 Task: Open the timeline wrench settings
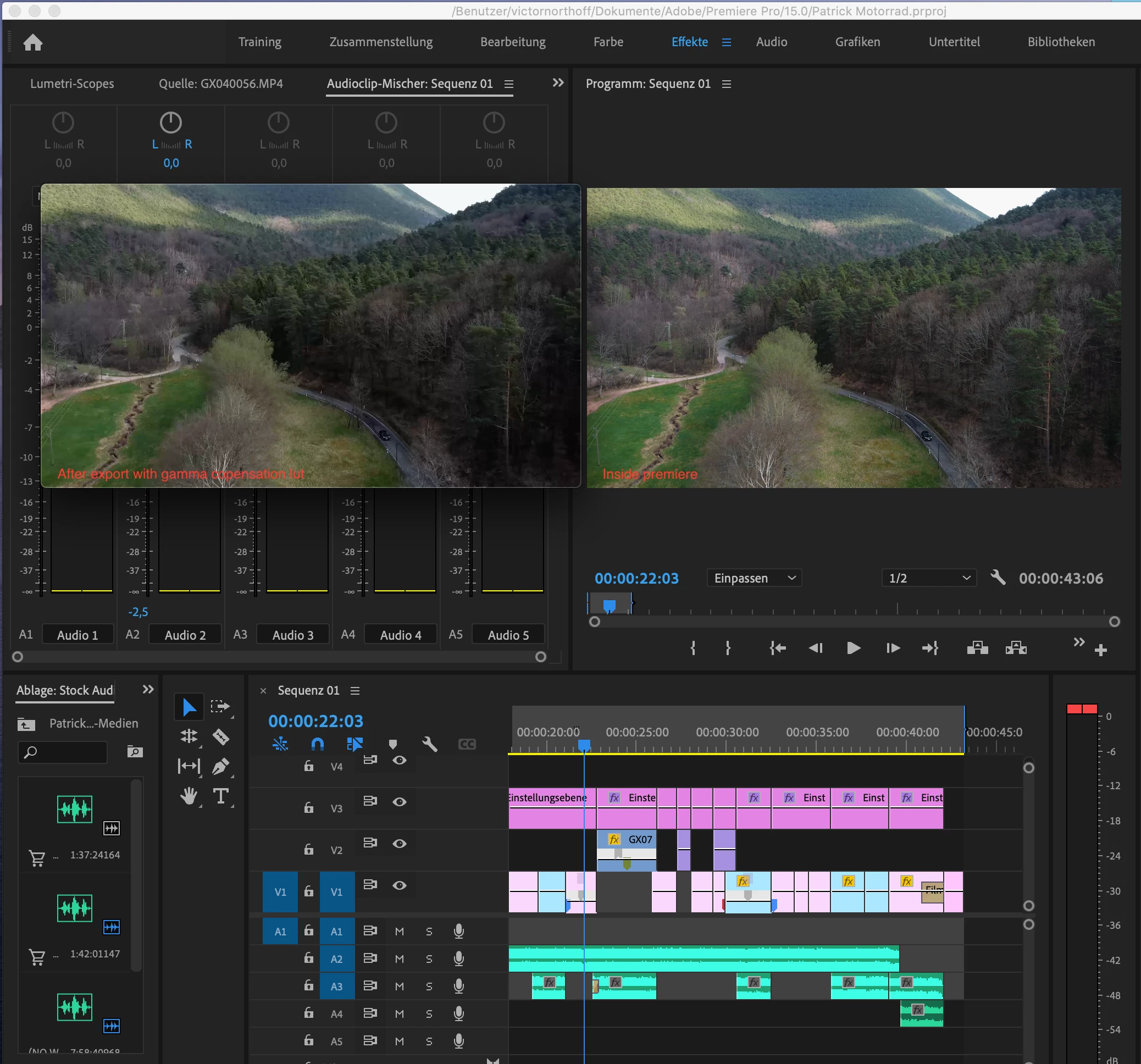(x=429, y=744)
